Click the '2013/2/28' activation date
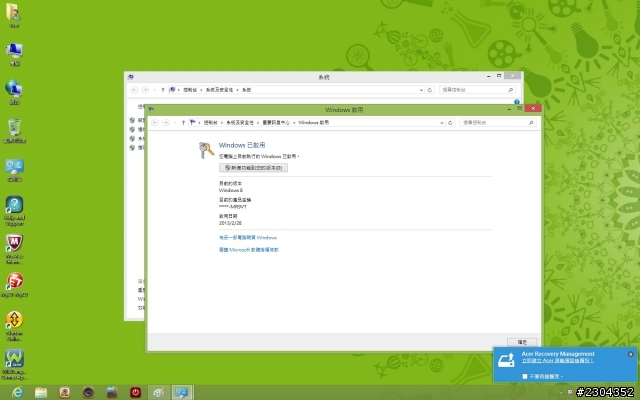 tap(230, 223)
